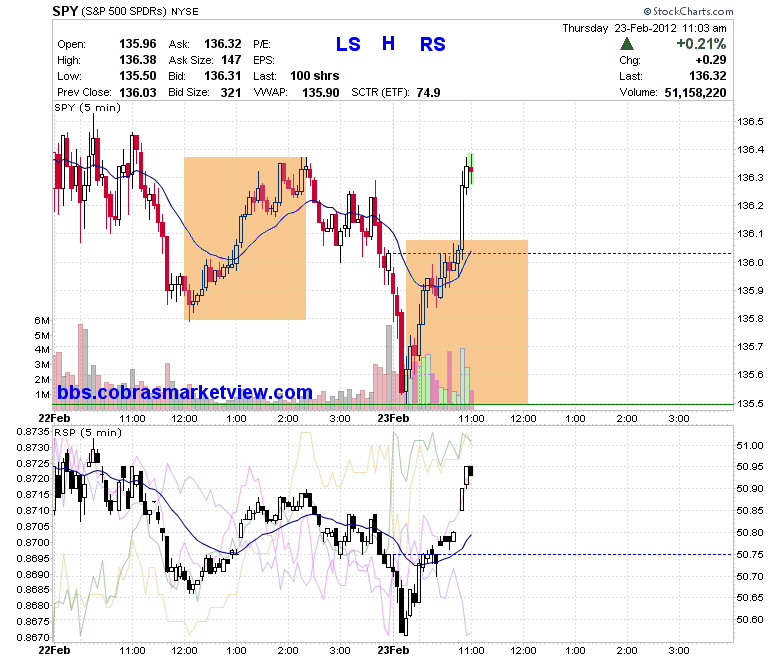
Task: Click the blue RS annotation label
Action: click(432, 44)
